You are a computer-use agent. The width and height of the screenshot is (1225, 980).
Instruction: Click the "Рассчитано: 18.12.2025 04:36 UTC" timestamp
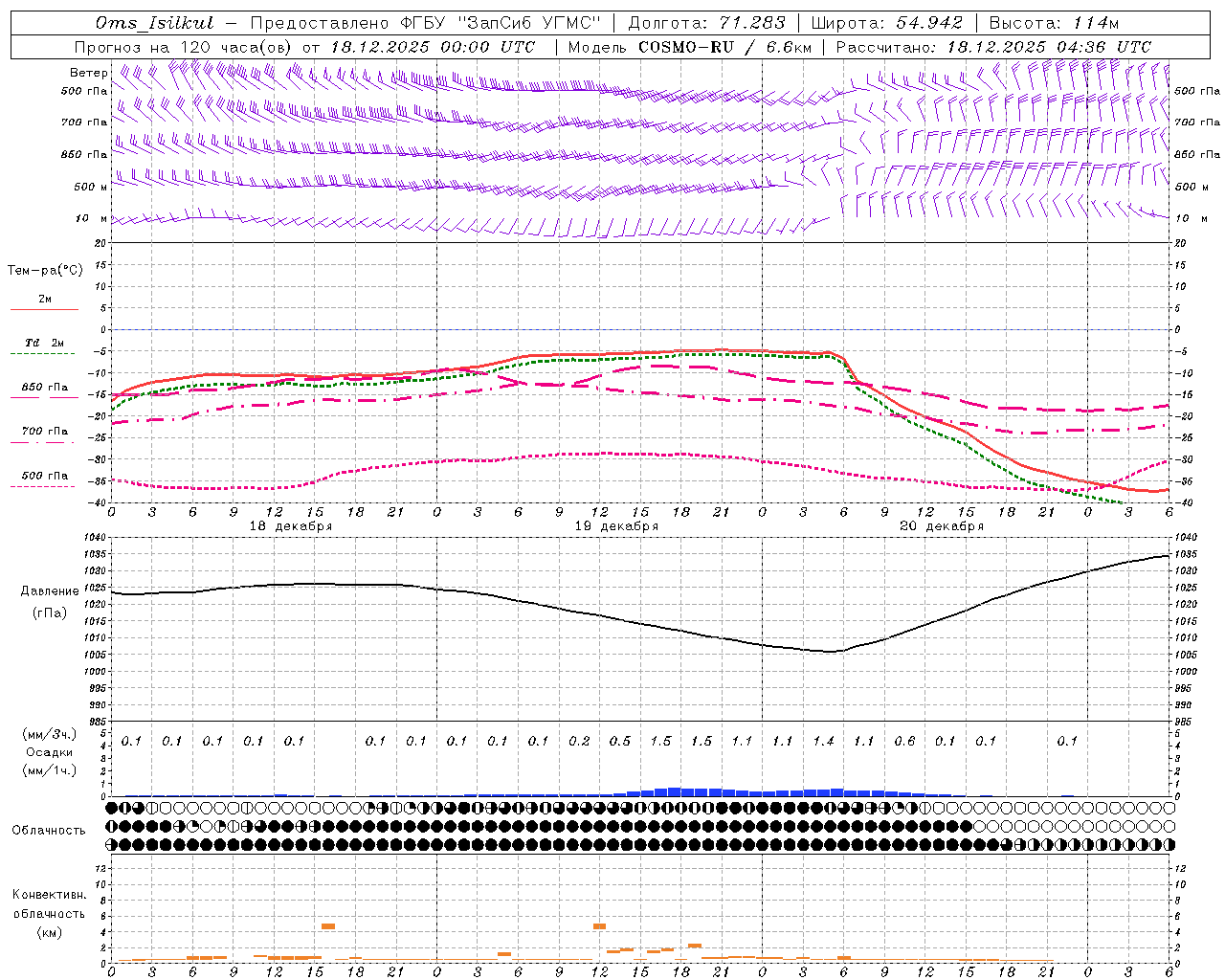pos(993,47)
